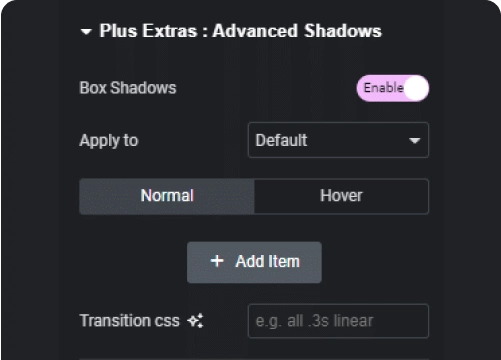Focus the Transition css input field
The width and height of the screenshot is (501, 360).
pos(338,321)
